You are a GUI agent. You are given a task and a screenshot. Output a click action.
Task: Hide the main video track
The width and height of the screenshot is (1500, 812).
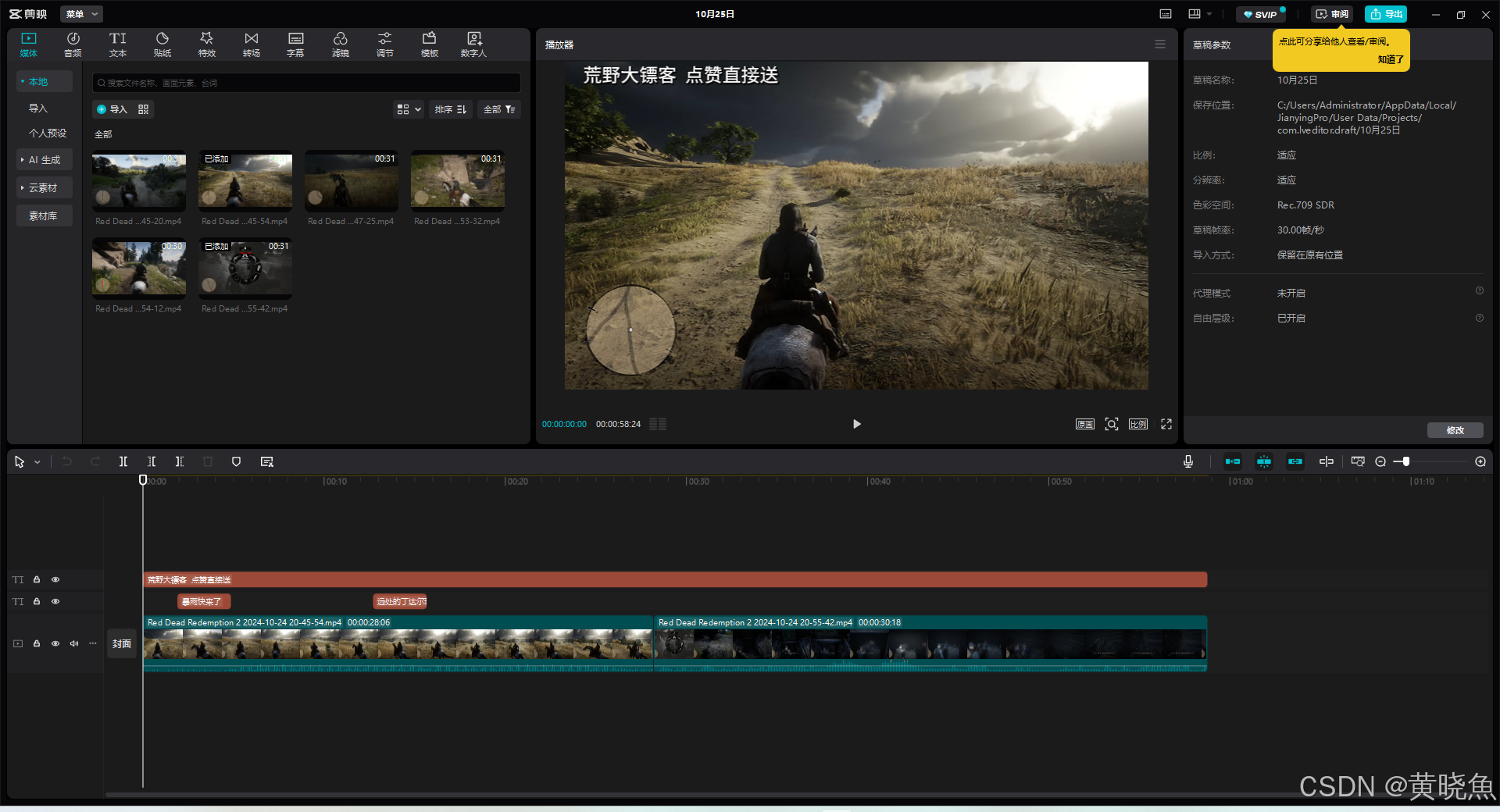click(55, 643)
